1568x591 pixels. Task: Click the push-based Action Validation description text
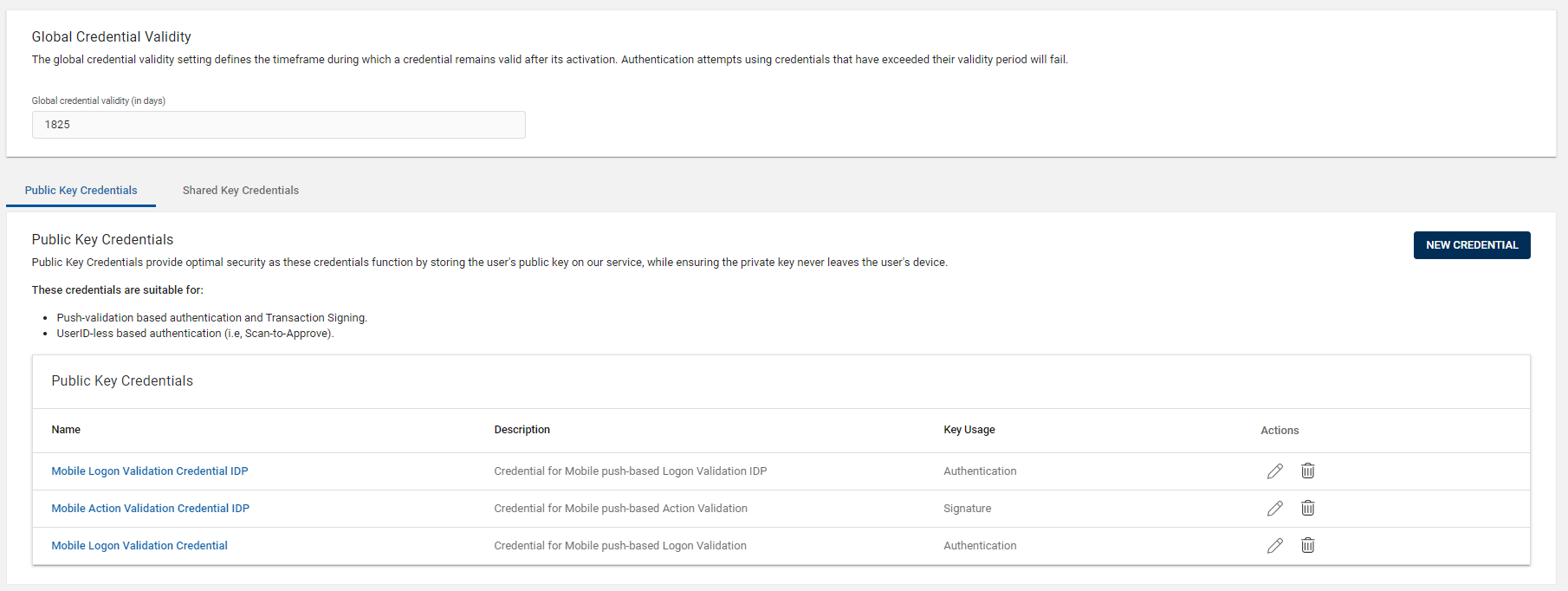620,509
